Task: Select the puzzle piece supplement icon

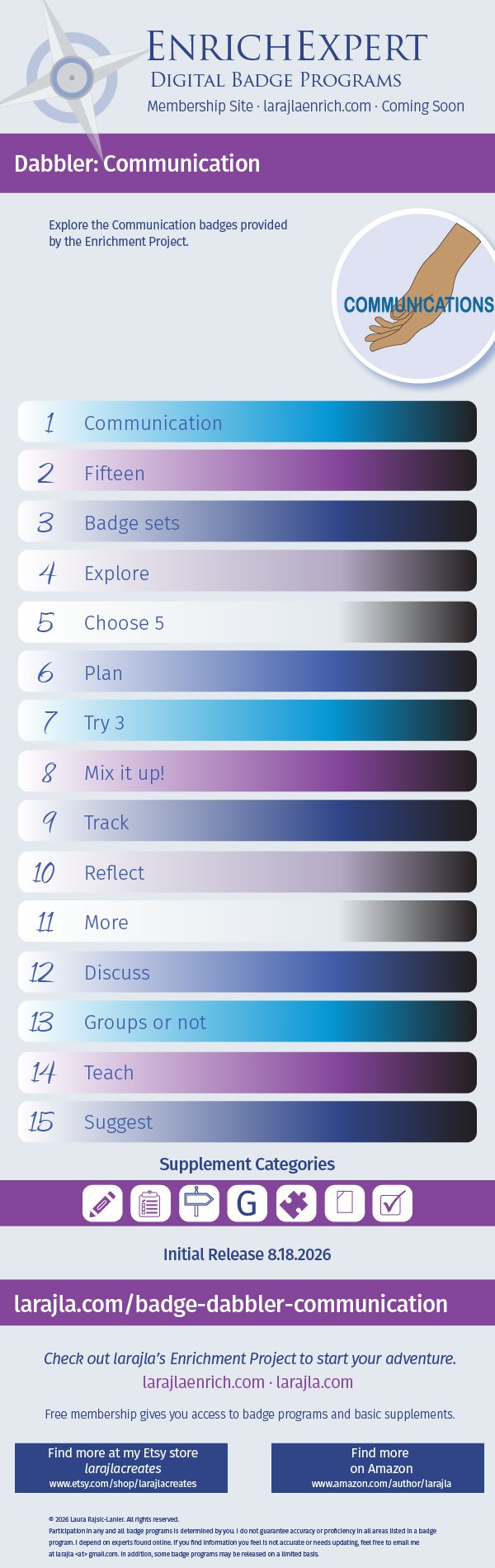Action: (296, 1203)
